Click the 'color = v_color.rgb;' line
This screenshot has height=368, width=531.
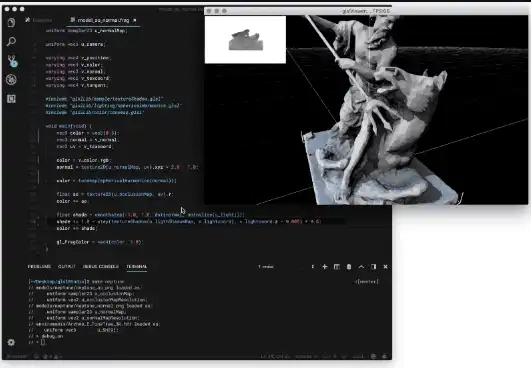coord(84,160)
